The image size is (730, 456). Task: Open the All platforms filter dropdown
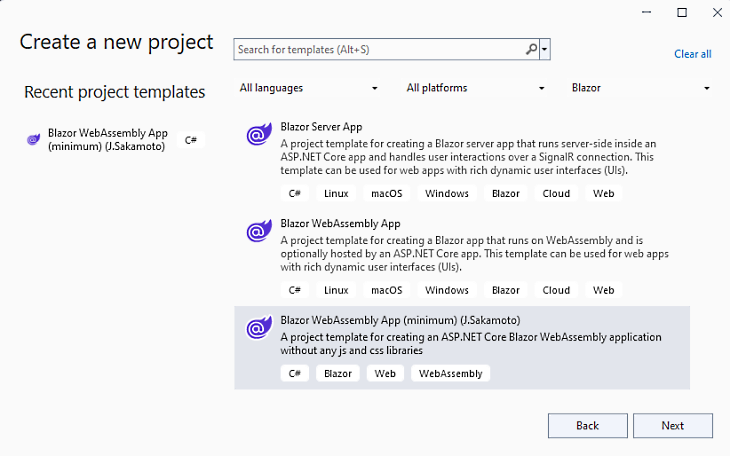pyautogui.click(x=475, y=88)
